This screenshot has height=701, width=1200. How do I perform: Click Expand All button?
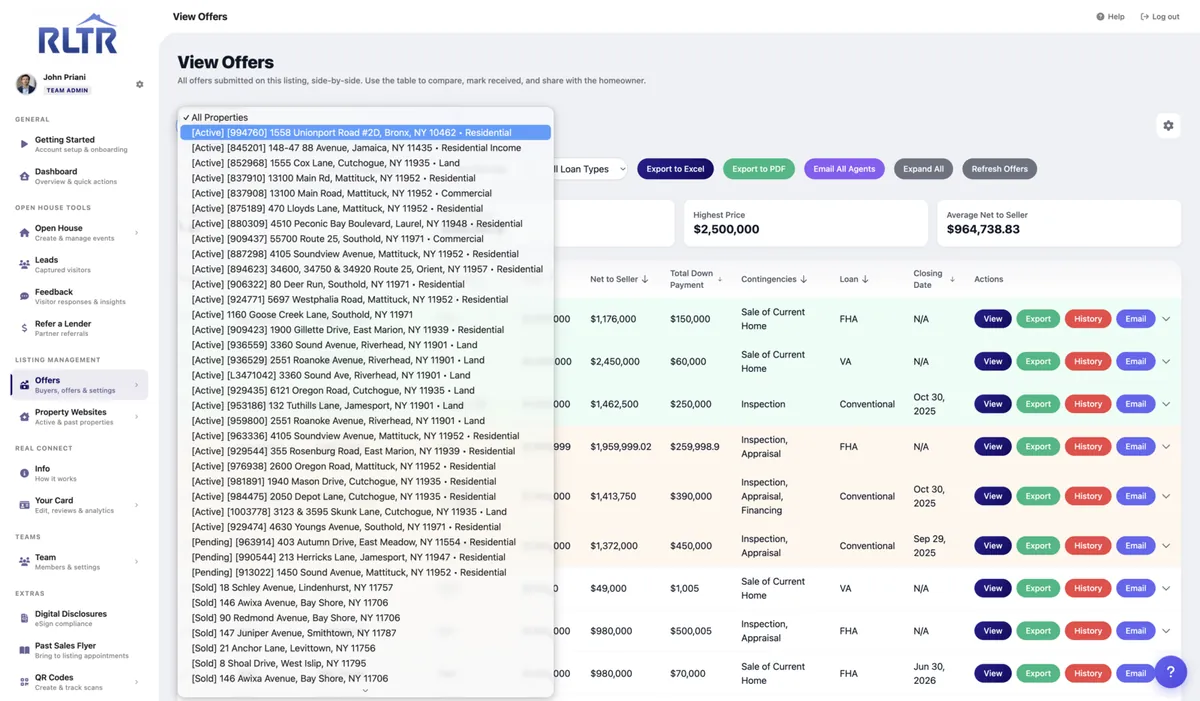coord(923,169)
